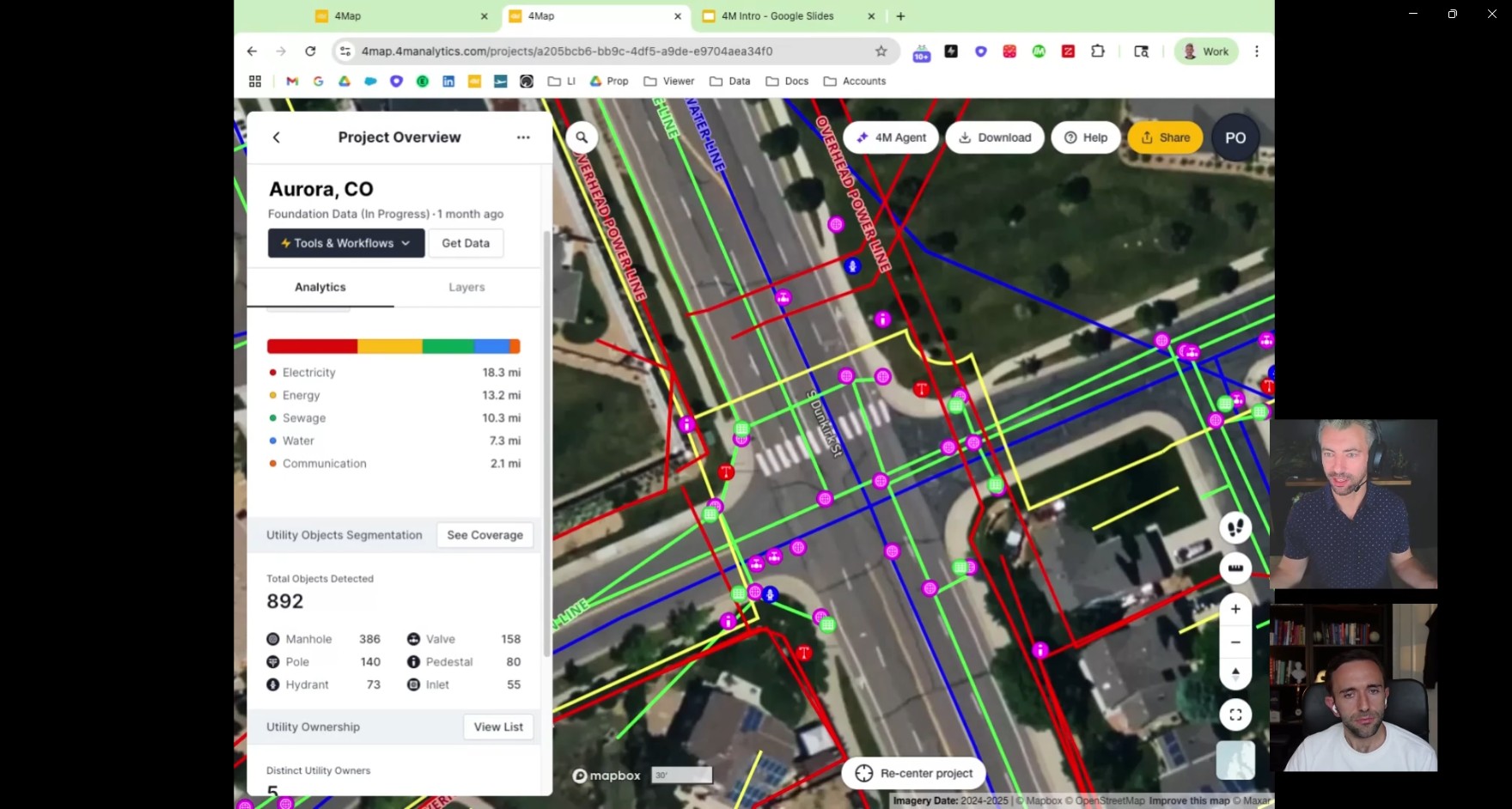Click the Hydrant 73 count
Screen dimensions: 1512x809
click(373, 684)
